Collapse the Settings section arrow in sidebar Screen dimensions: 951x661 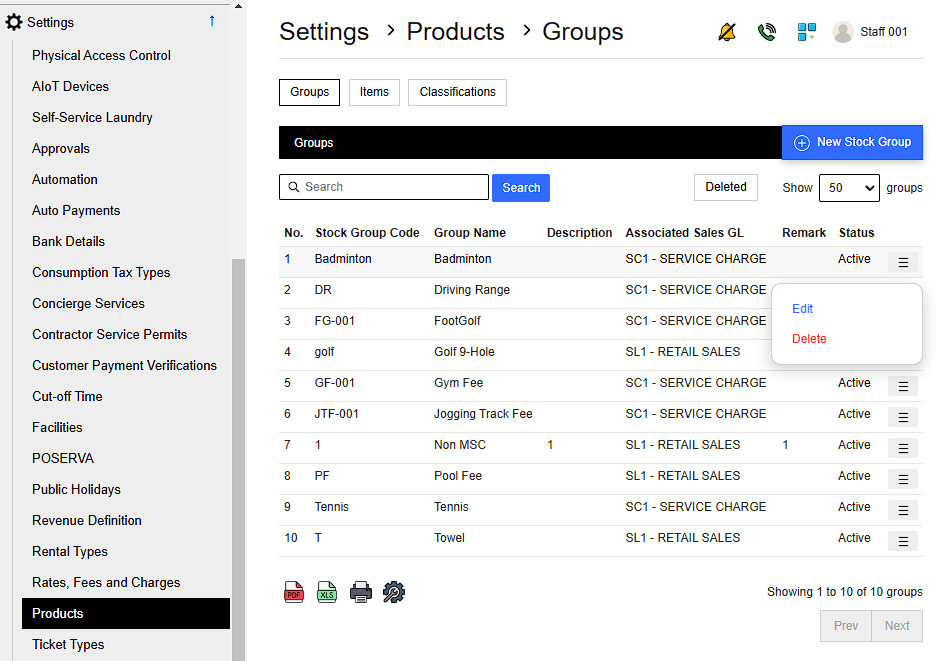[211, 21]
